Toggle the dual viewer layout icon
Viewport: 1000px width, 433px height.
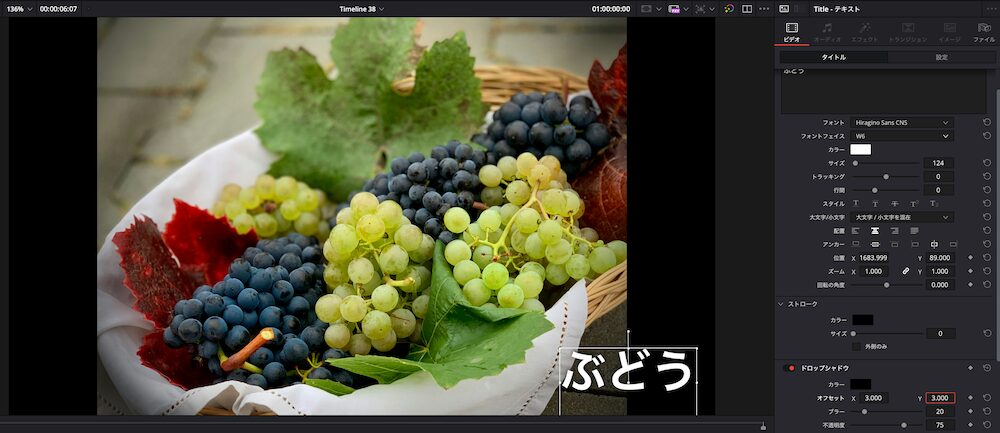coord(747,9)
